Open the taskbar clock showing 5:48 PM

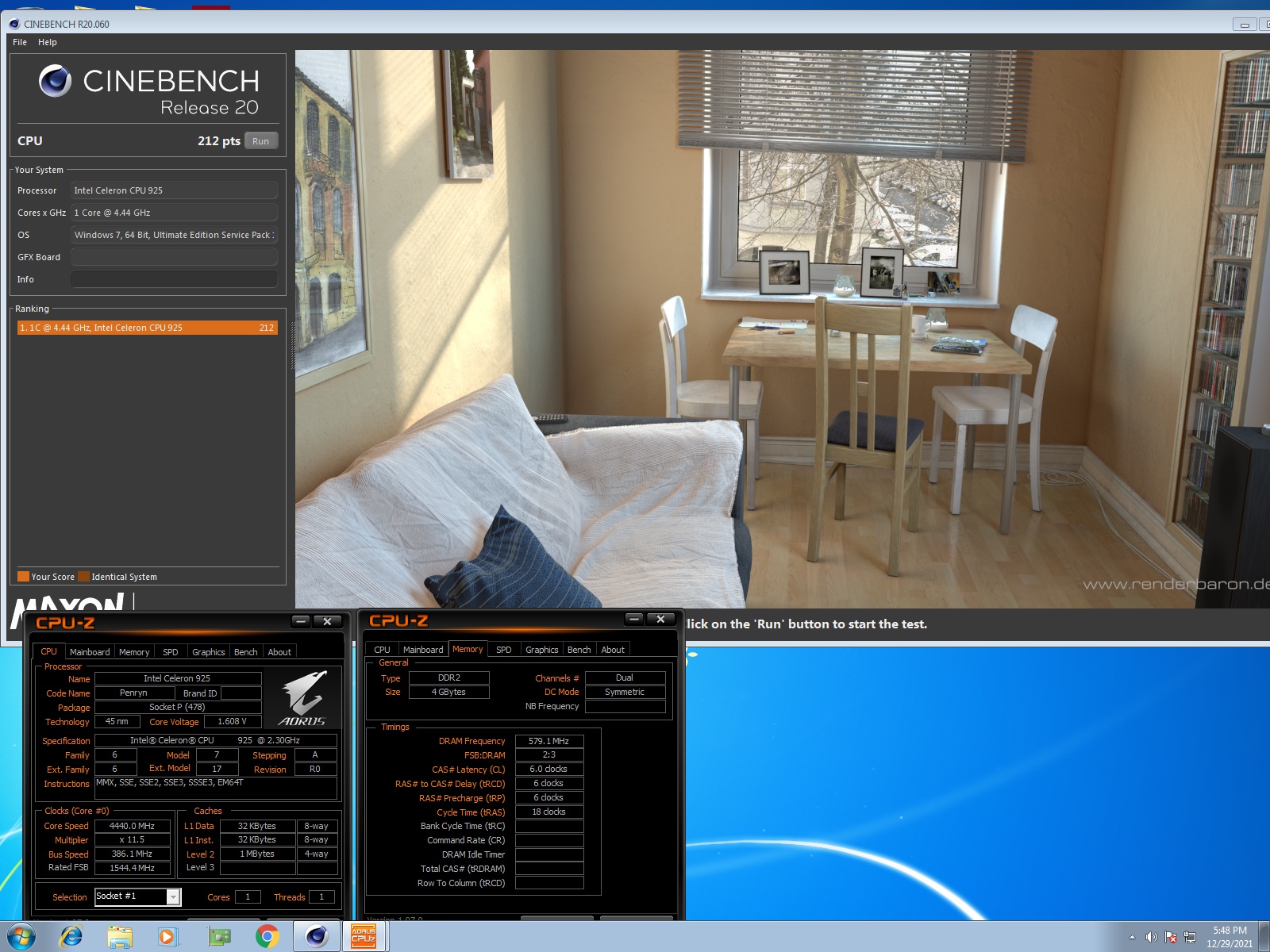coord(1230,937)
